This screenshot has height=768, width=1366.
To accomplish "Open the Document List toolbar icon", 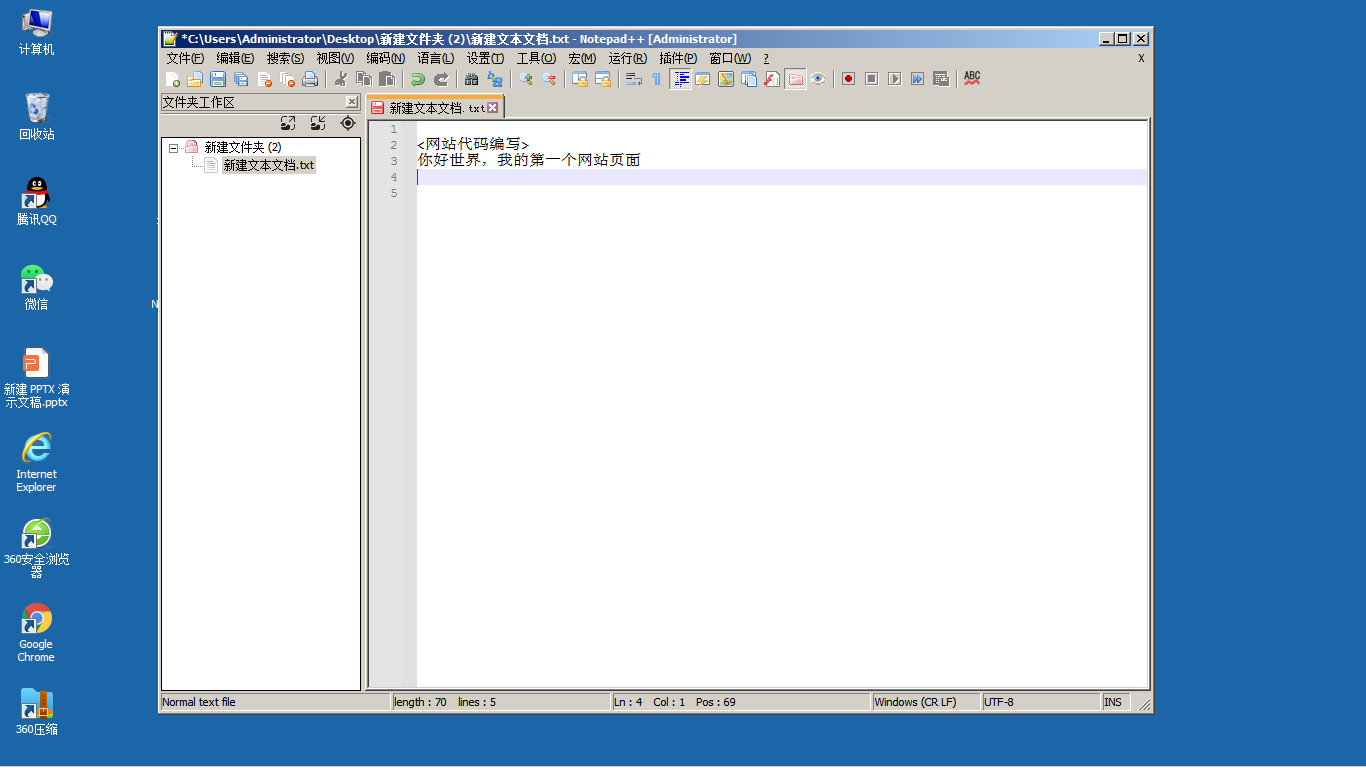I will coord(749,79).
